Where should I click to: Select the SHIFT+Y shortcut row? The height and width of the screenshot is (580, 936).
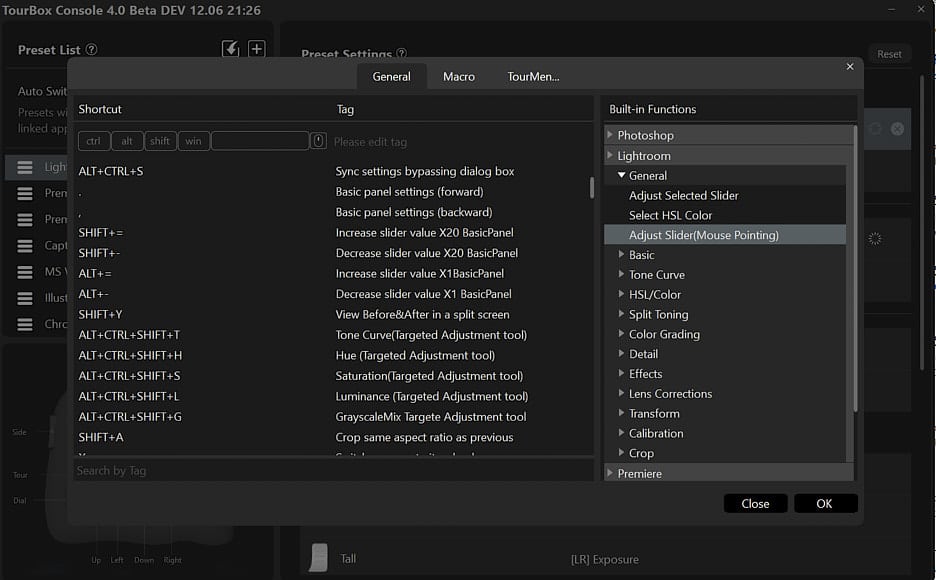332,314
